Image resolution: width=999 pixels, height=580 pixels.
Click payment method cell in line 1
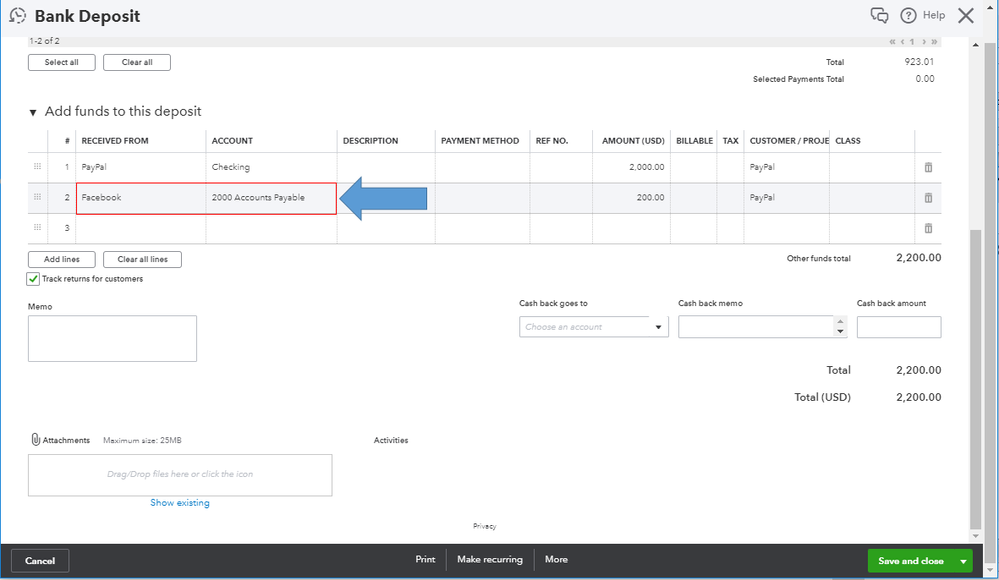(482, 167)
